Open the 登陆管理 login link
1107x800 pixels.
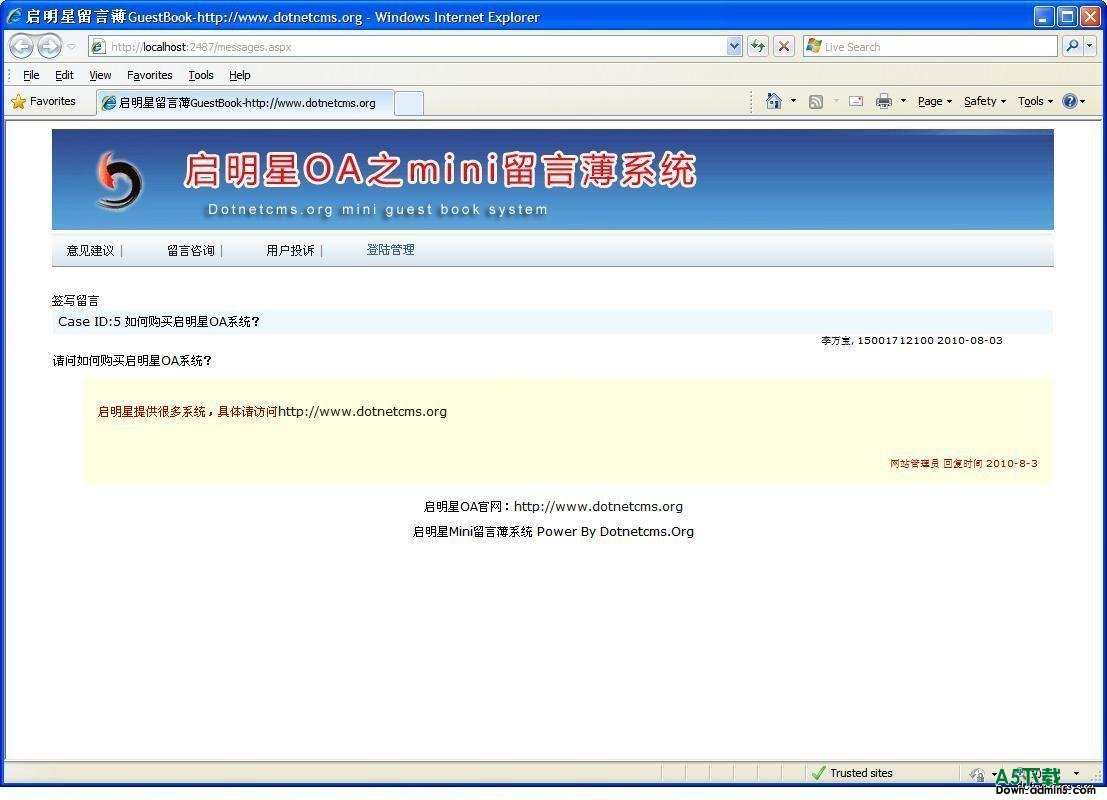tap(390, 250)
